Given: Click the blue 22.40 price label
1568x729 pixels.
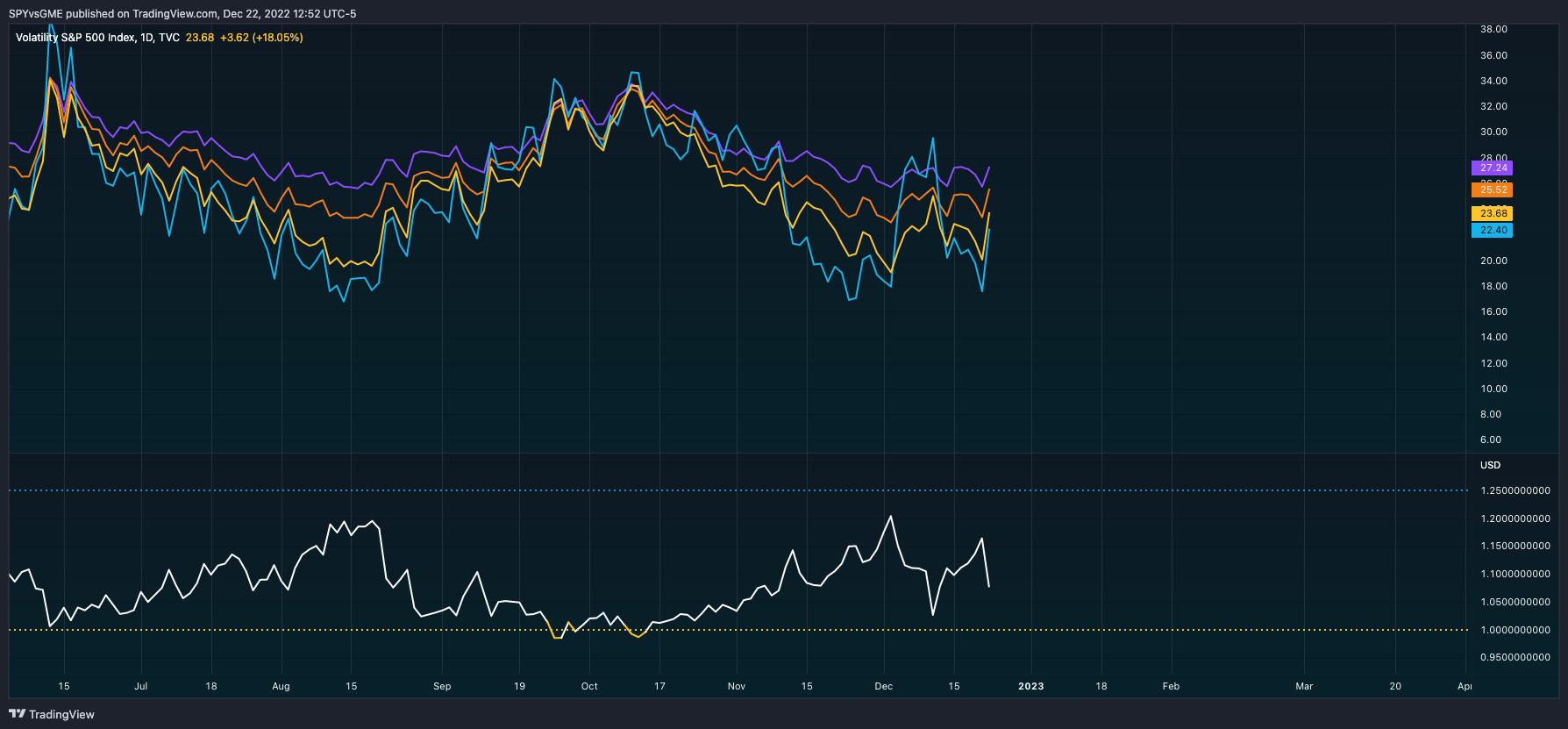Looking at the screenshot, I should (1492, 230).
